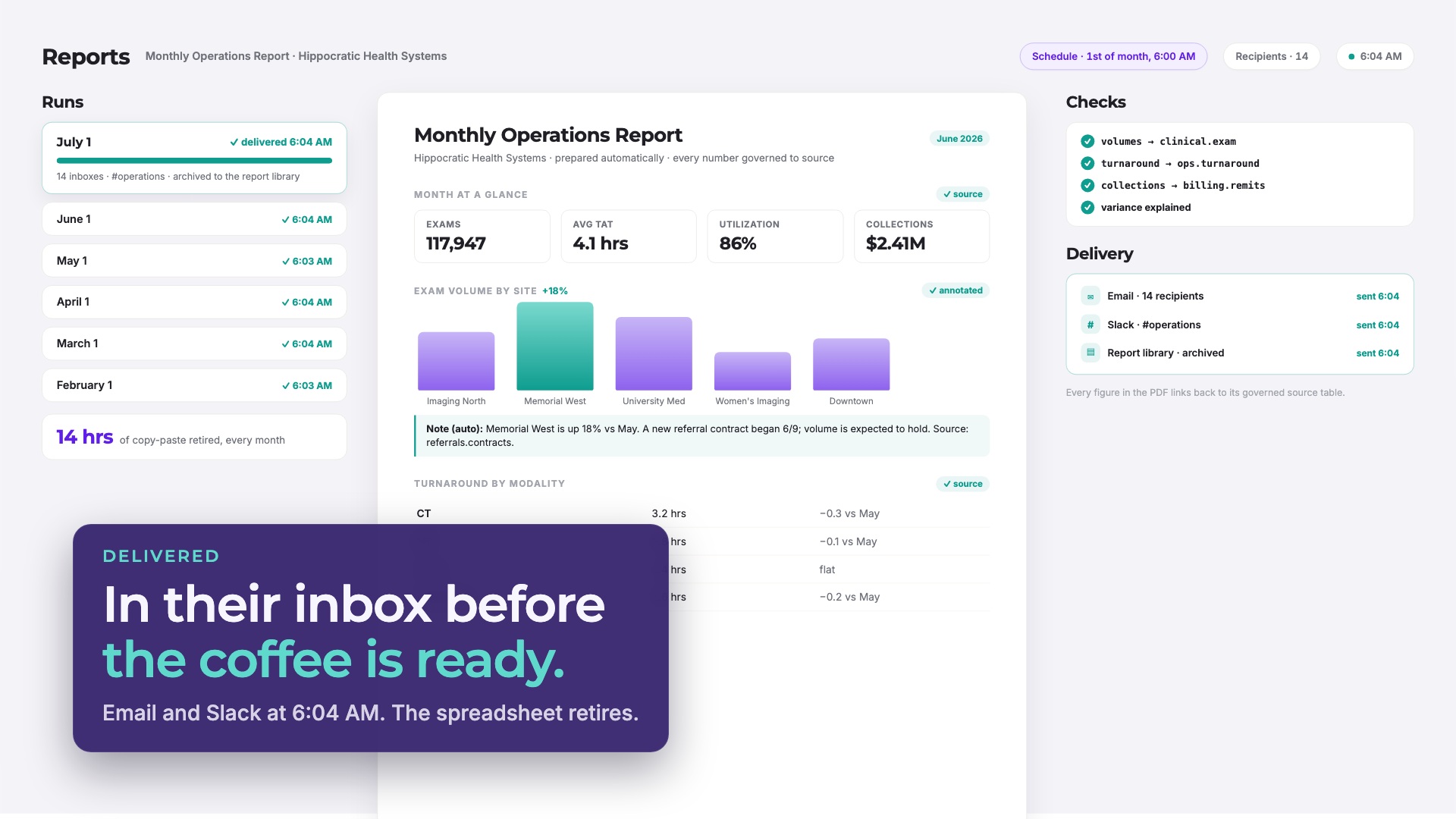This screenshot has width=1456, height=819.
Task: Select the April 1 run
Action: pos(194,302)
